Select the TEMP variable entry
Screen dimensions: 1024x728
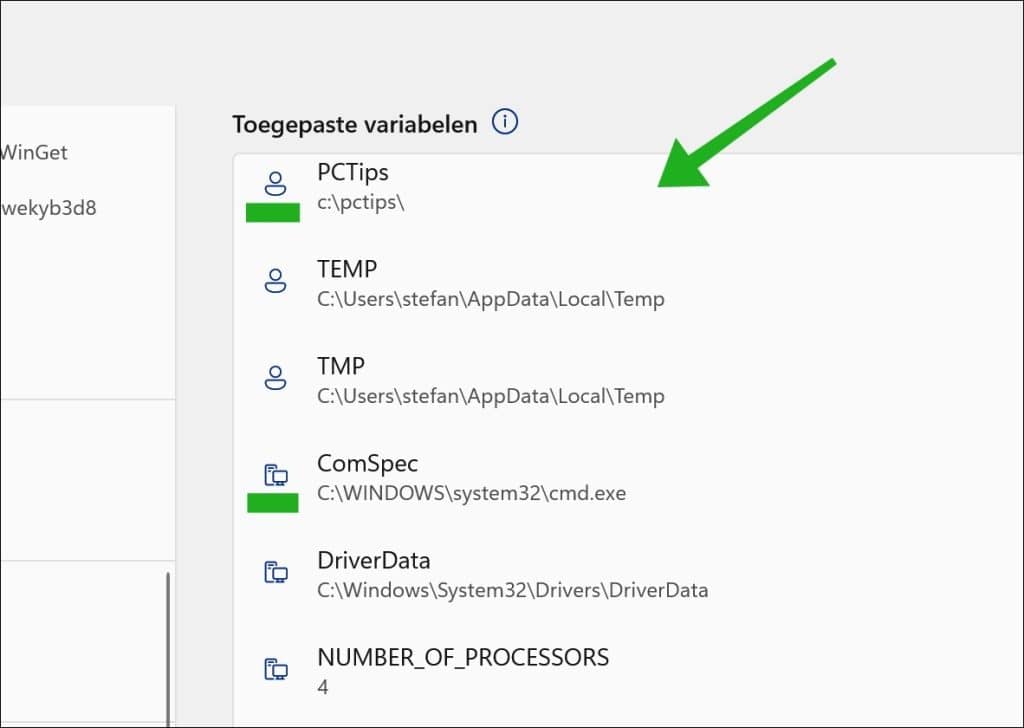point(628,284)
